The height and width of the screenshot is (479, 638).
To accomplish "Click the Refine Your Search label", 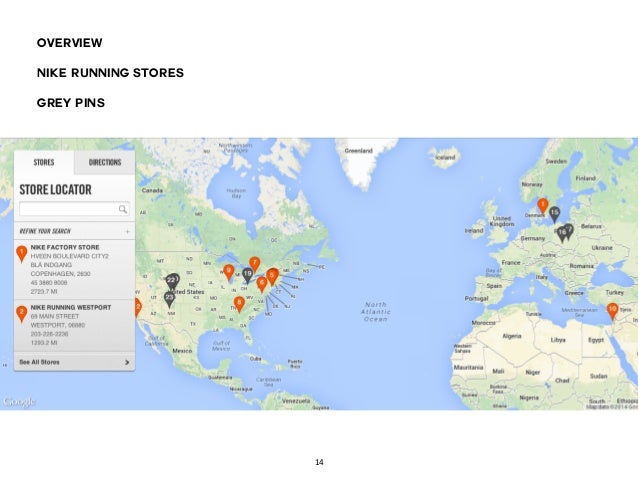I will coord(45,231).
